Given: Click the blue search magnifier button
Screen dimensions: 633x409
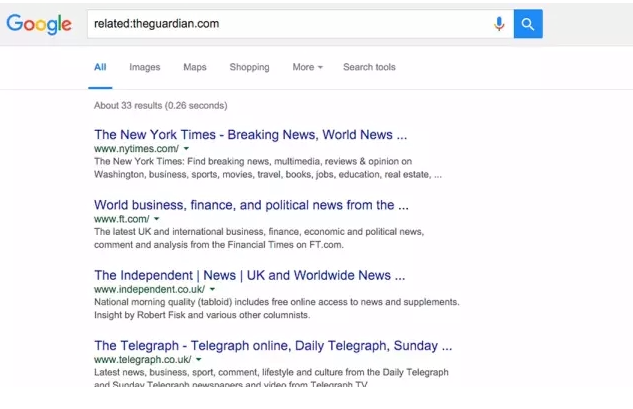Looking at the screenshot, I should [528, 24].
